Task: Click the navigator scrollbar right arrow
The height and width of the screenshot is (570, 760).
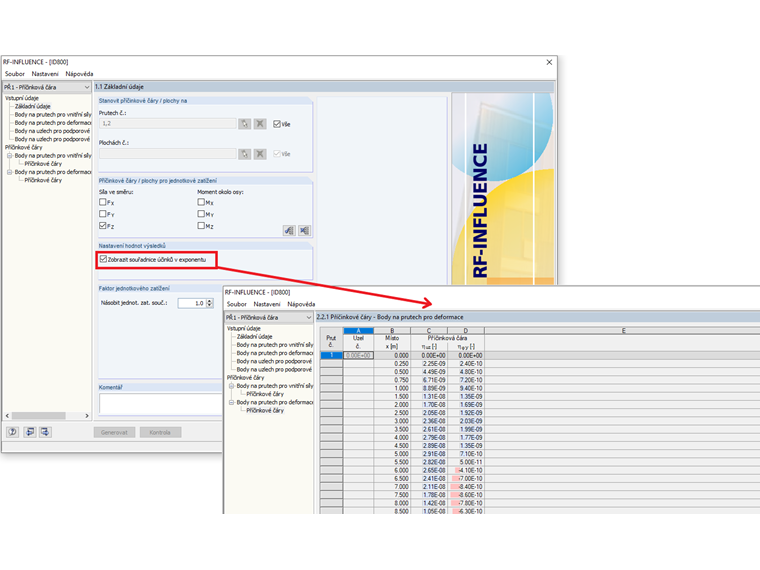Action: coord(87,416)
